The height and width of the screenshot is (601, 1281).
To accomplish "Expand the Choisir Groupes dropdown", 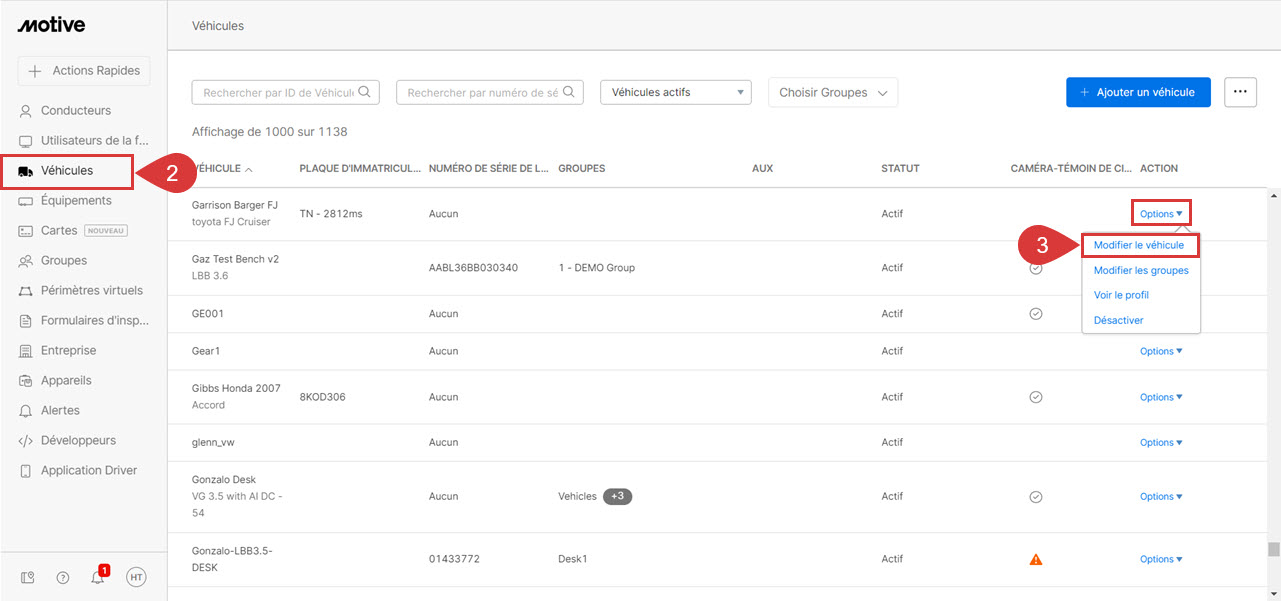I will [x=832, y=91].
